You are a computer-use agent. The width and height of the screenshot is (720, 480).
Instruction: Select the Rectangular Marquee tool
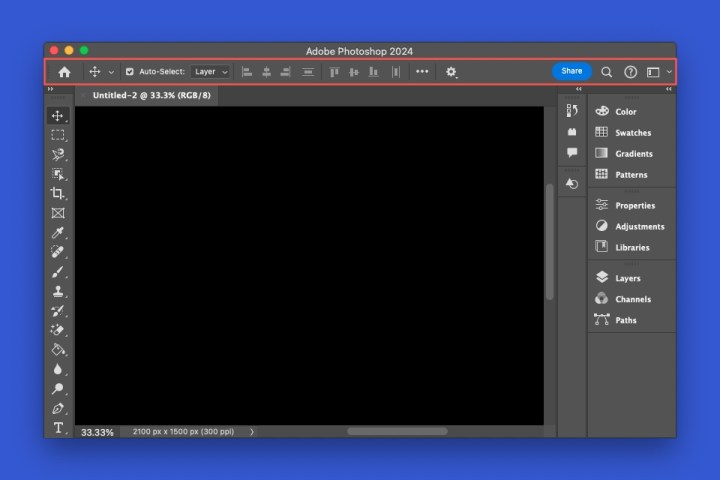[58, 135]
